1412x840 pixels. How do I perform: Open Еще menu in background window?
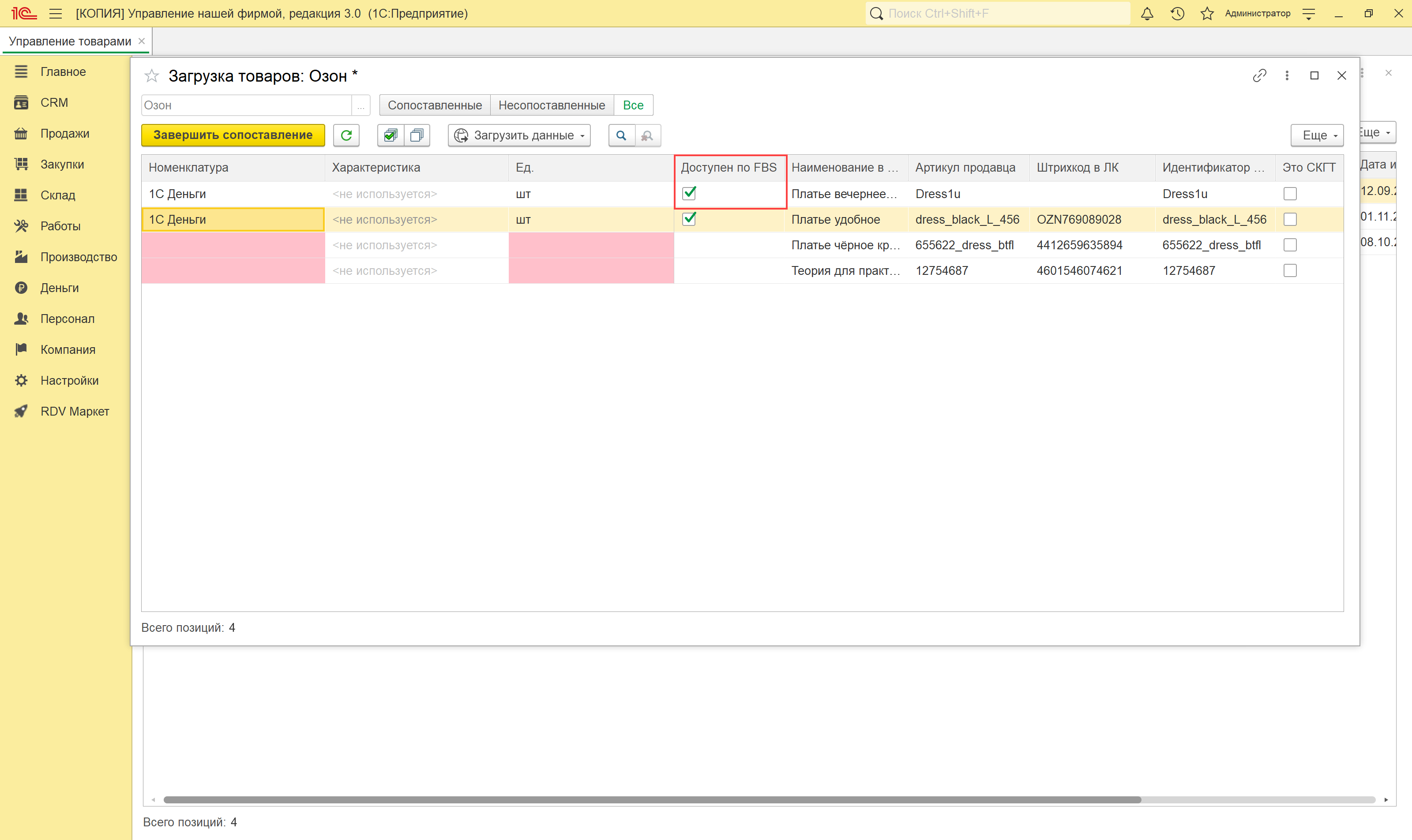click(x=1378, y=132)
